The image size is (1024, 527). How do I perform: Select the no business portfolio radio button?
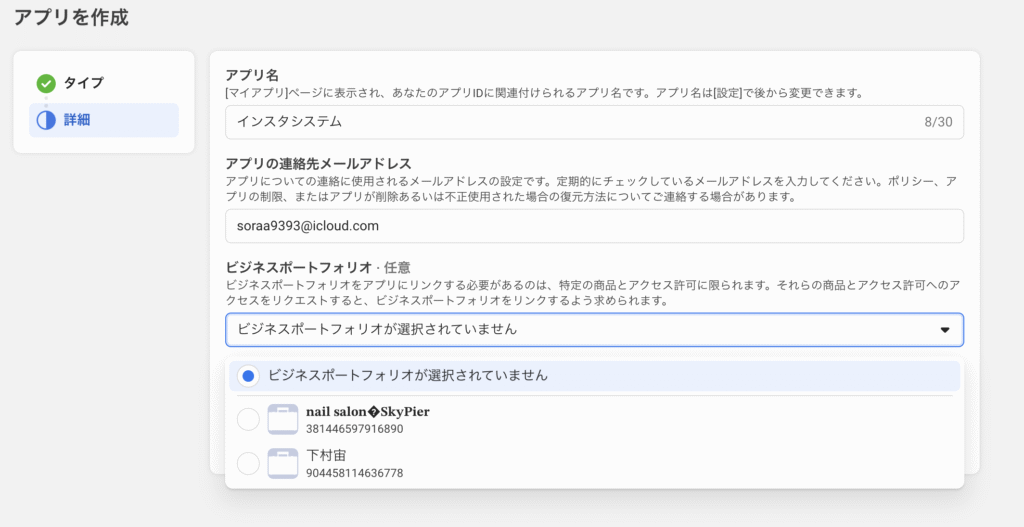click(x=248, y=376)
